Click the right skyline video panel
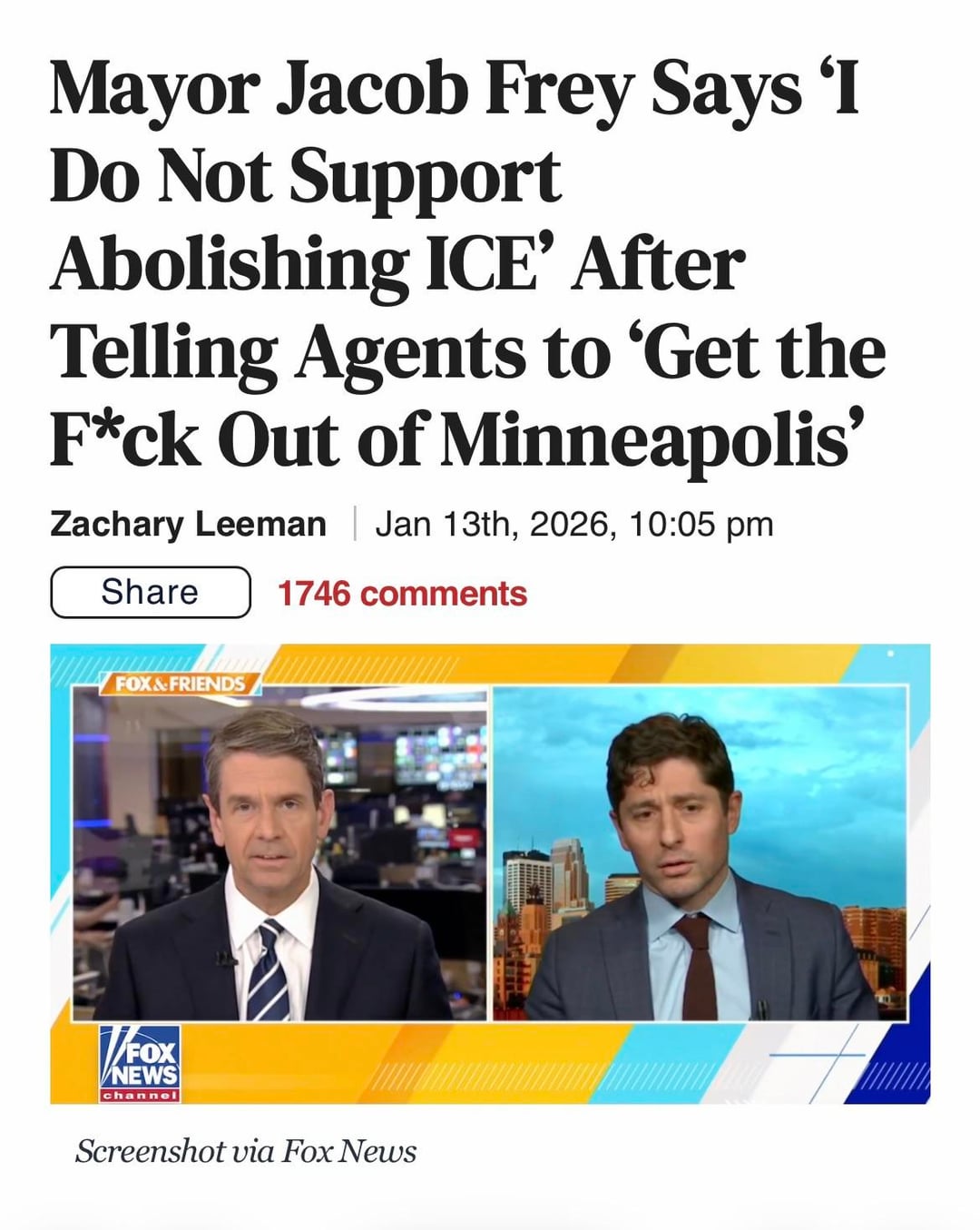Image resolution: width=980 pixels, height=1230 pixels. (700, 853)
